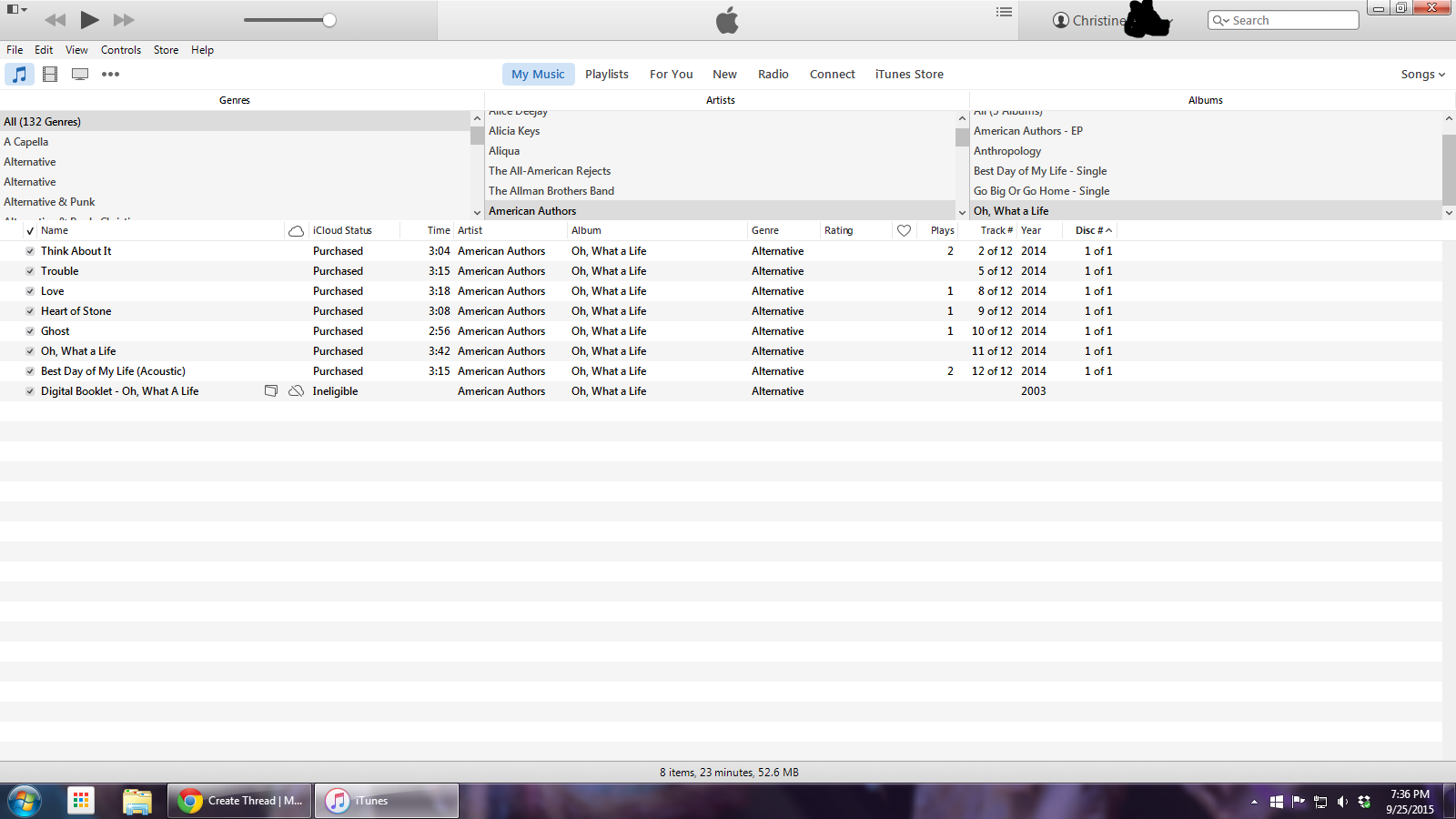Open the View menu
1456x819 pixels.
(76, 50)
